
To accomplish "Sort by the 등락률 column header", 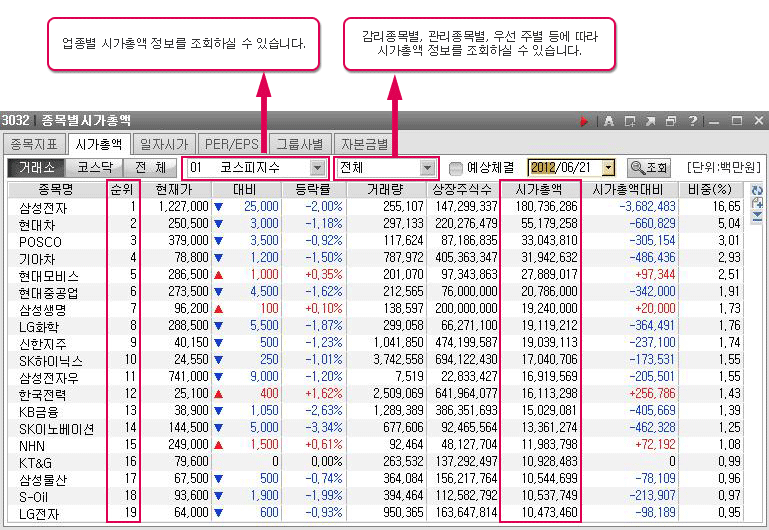I will [x=313, y=189].
